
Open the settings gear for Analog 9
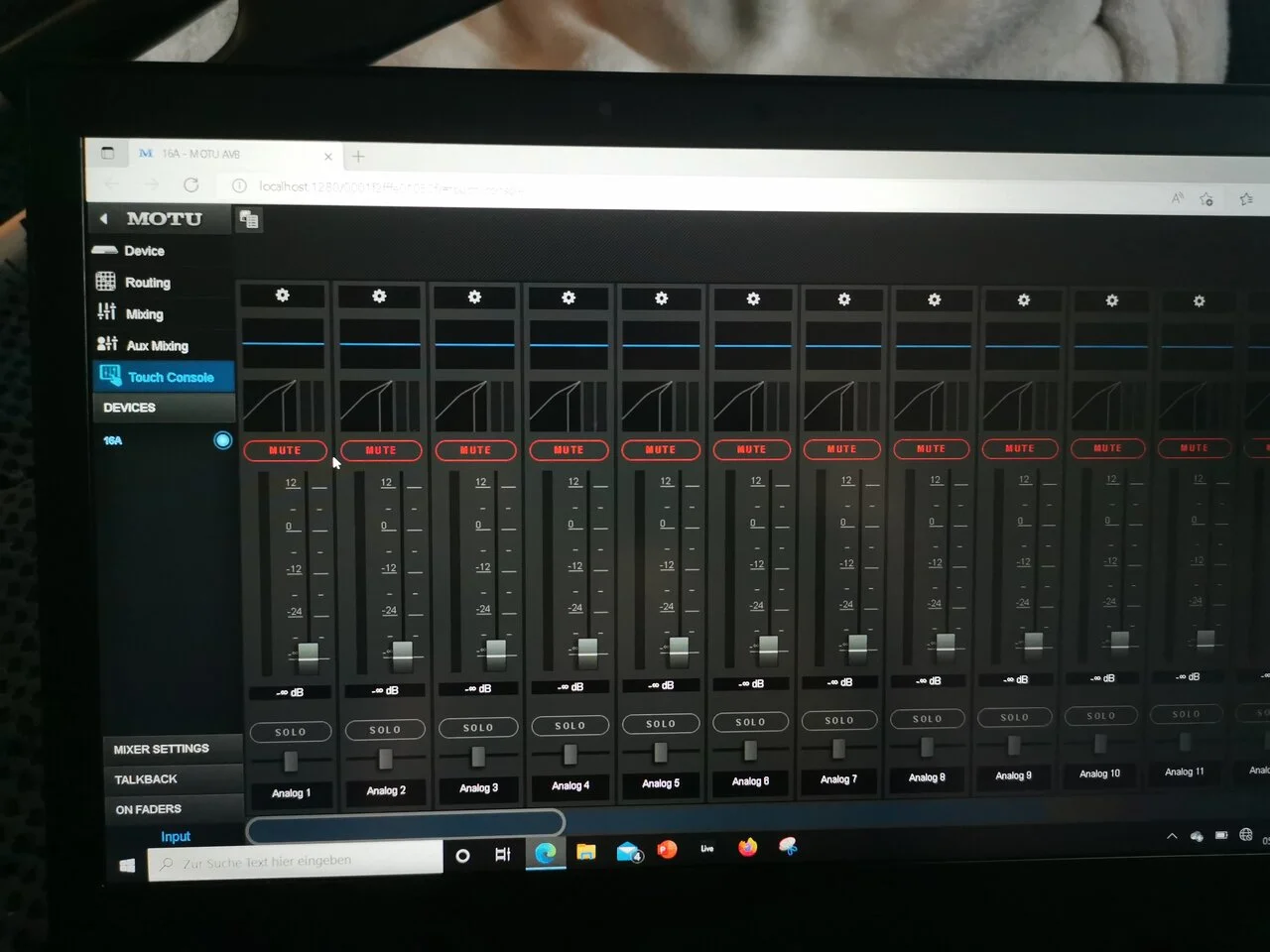point(1024,299)
